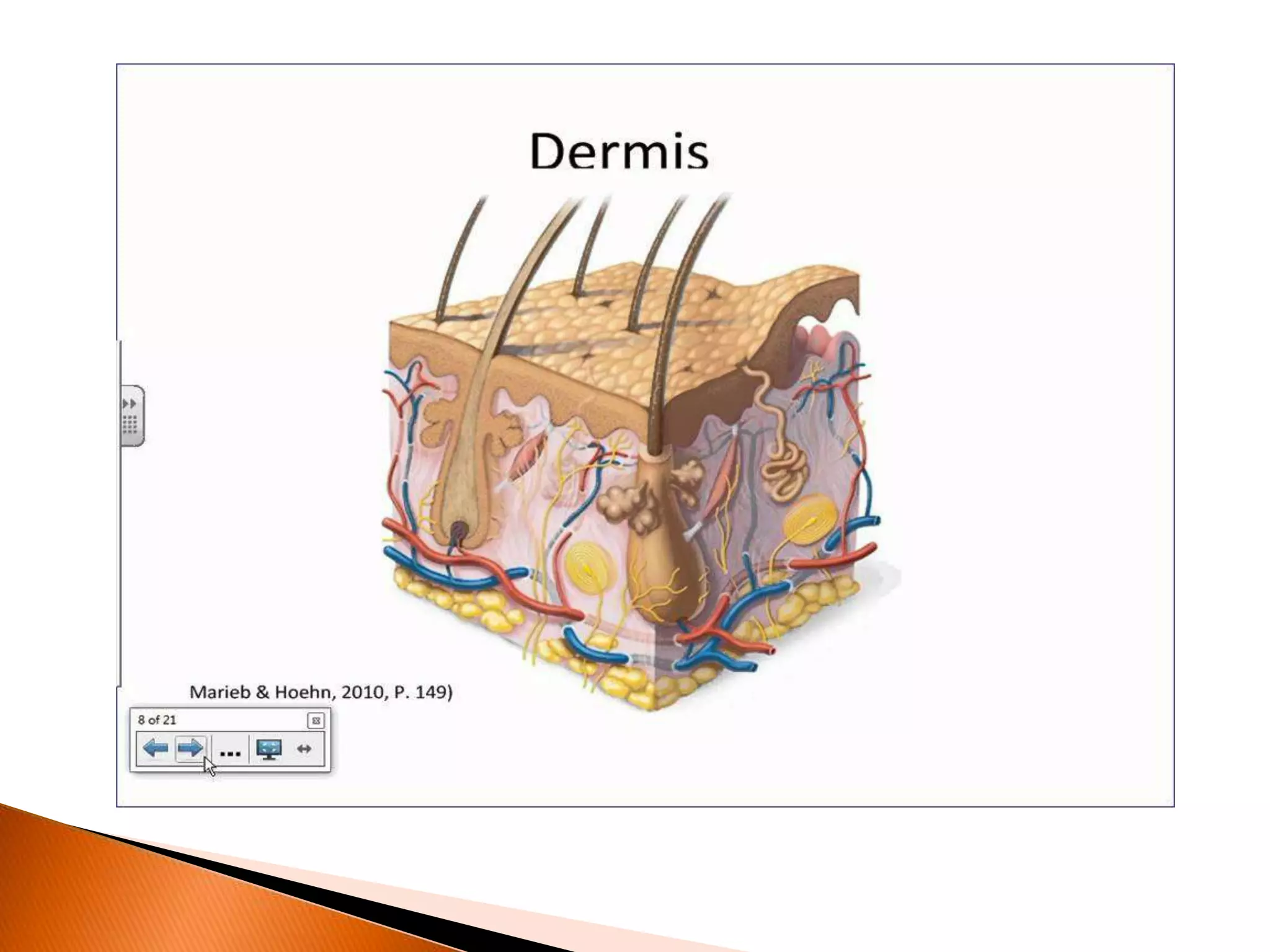The width and height of the screenshot is (1270, 952).
Task: Close the floating slide navigation toolbar
Action: 316,720
